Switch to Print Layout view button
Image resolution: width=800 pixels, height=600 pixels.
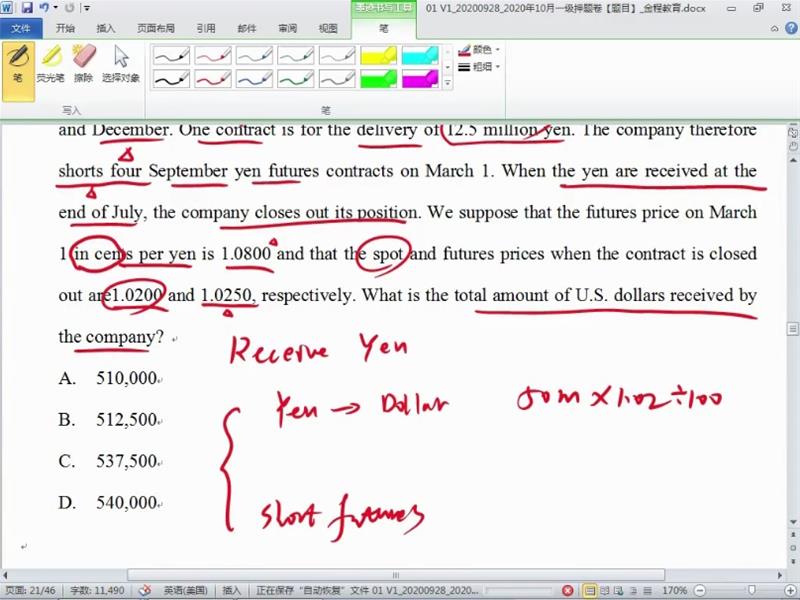pos(590,590)
